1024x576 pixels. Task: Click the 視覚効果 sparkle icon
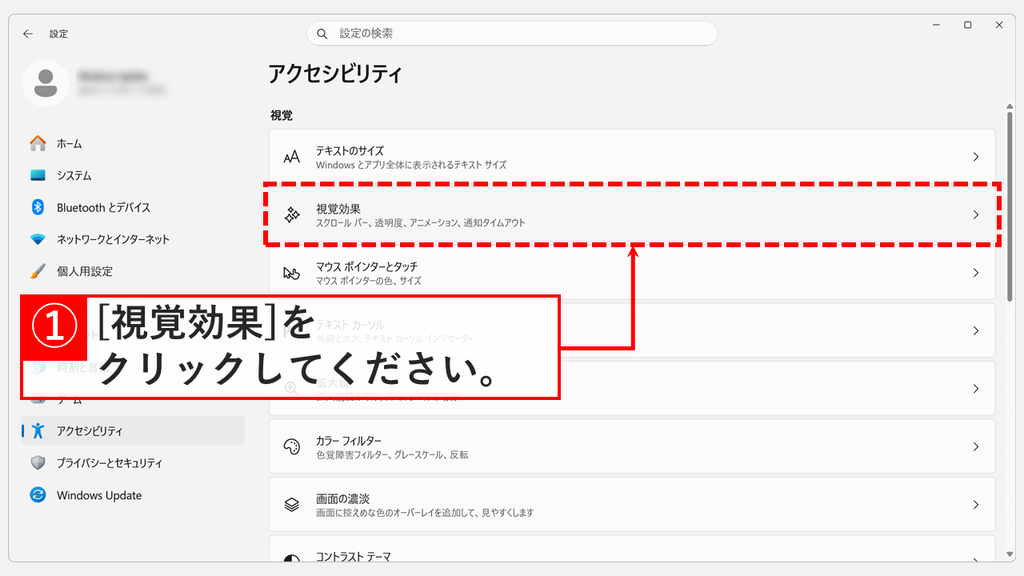point(292,215)
